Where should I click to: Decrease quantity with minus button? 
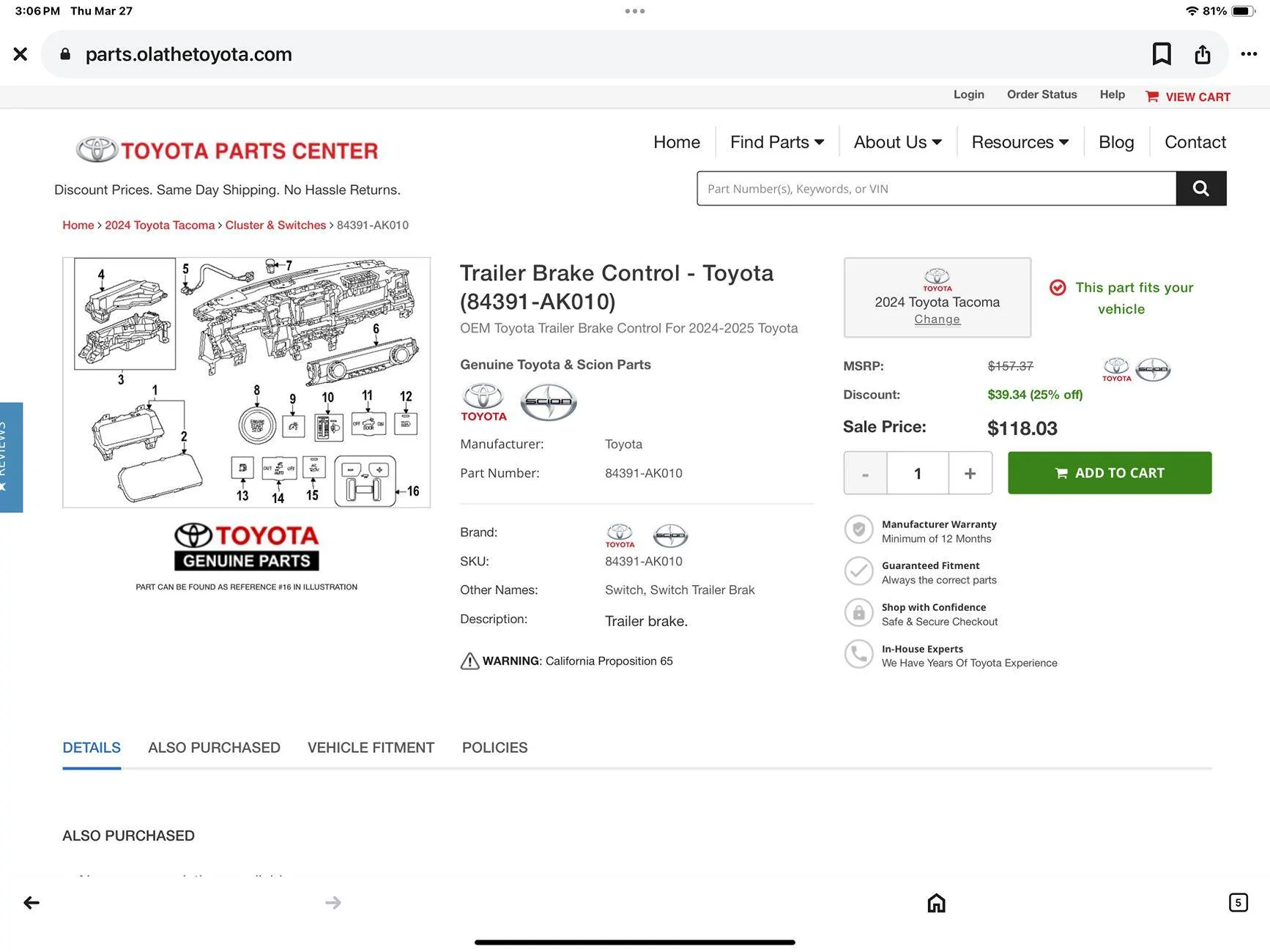pos(865,473)
